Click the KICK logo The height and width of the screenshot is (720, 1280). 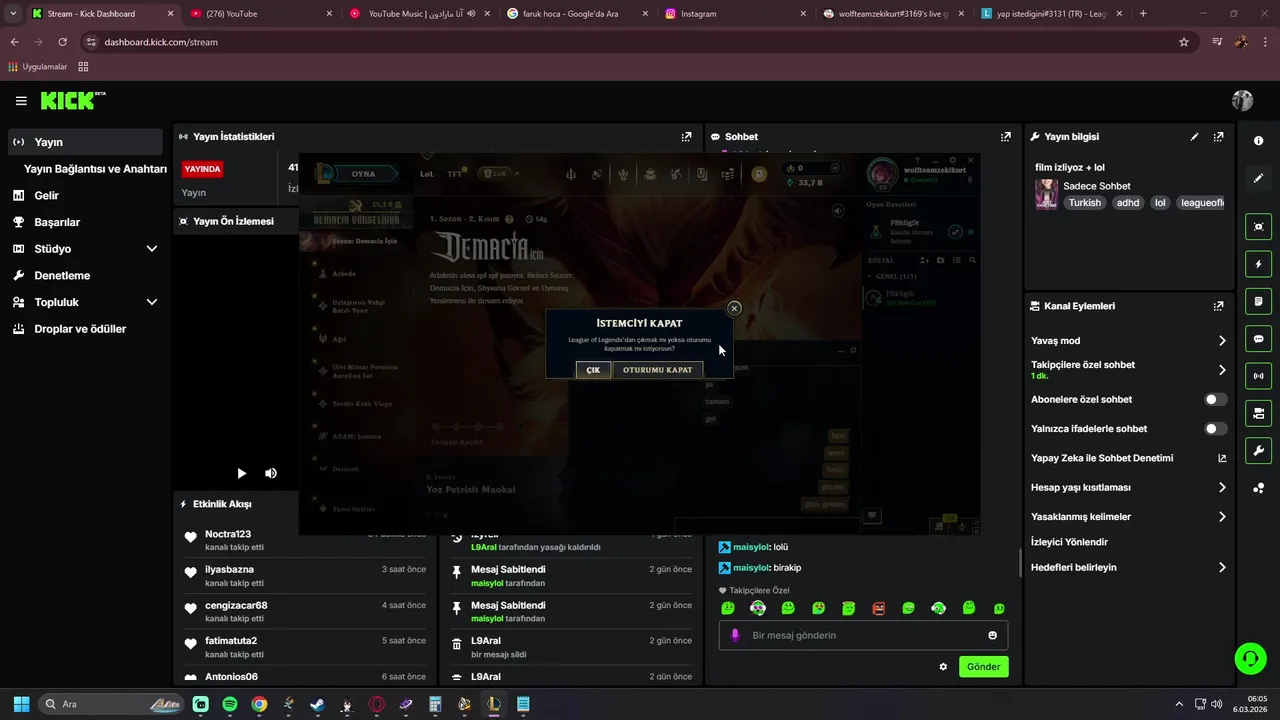pos(72,100)
